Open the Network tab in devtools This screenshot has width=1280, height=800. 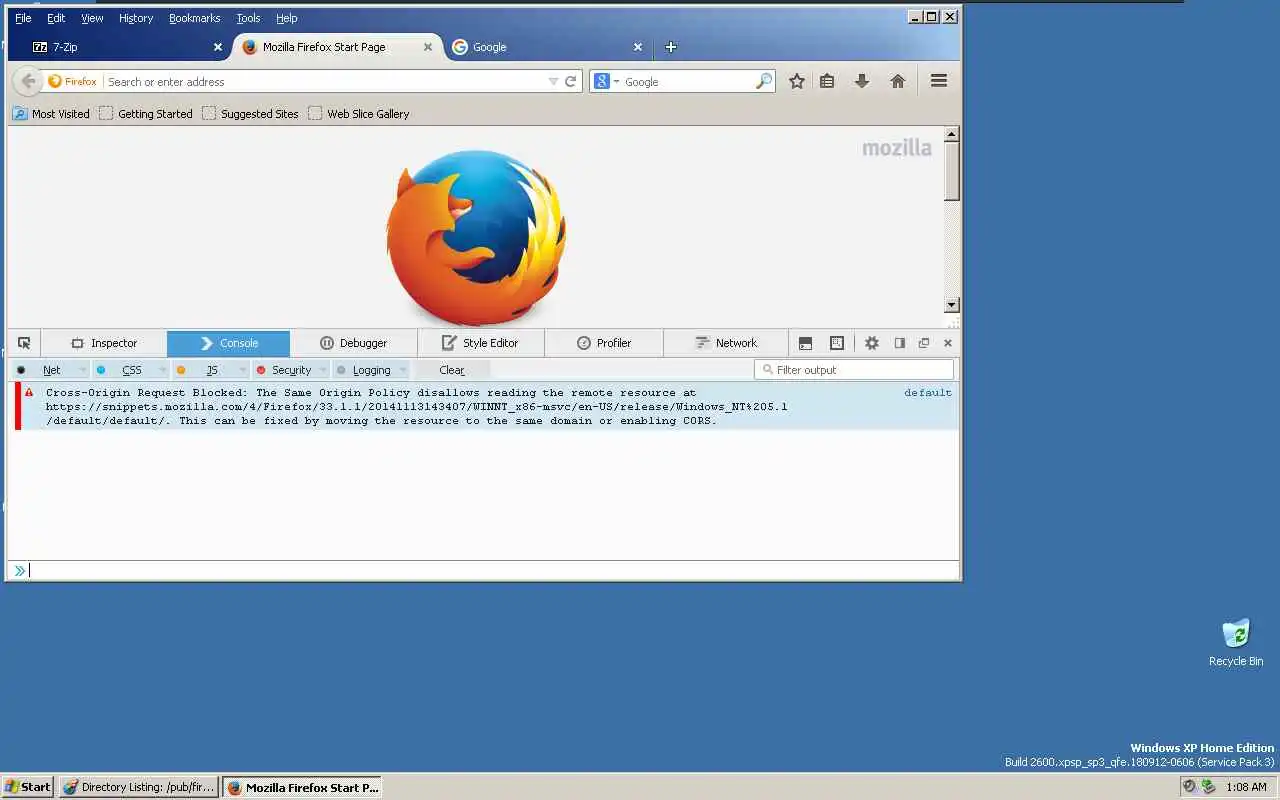click(x=727, y=343)
